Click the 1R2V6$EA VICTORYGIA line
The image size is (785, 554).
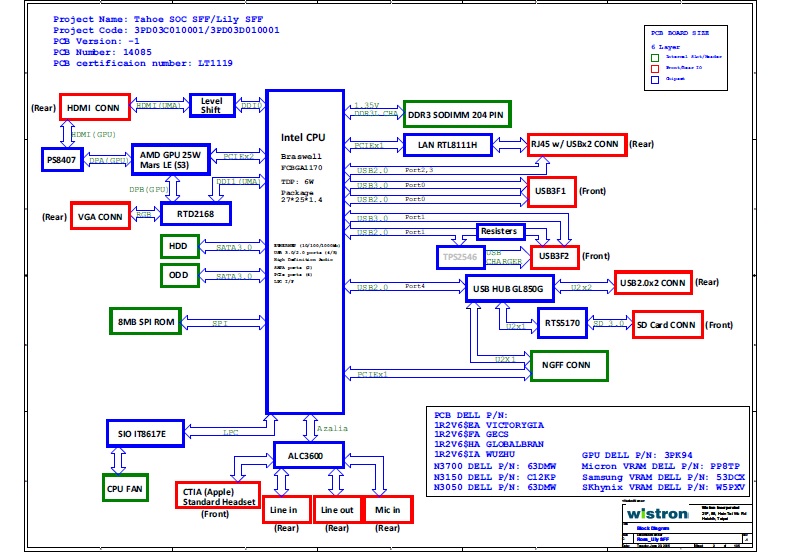coord(489,425)
